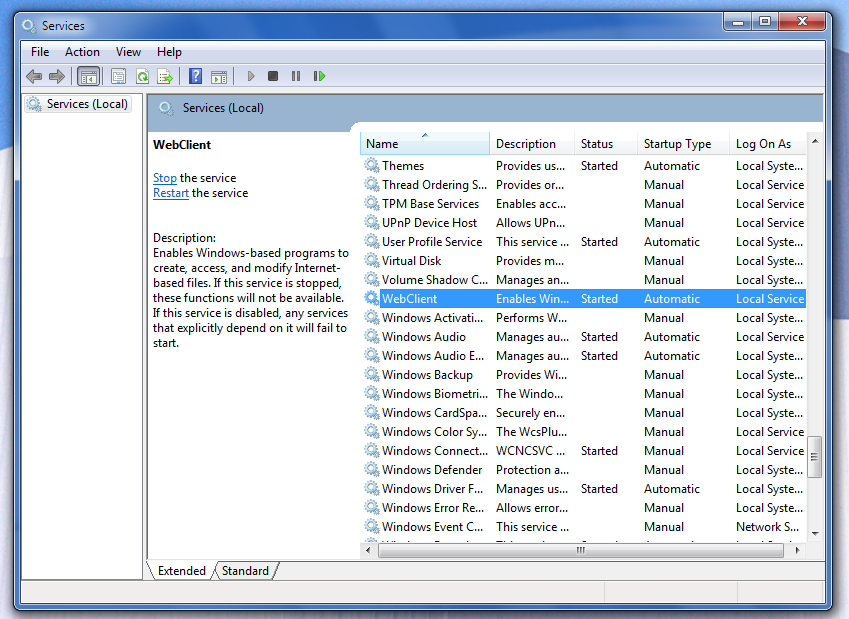
Task: Click the horizontal scrollbar thumb
Action: 580,550
